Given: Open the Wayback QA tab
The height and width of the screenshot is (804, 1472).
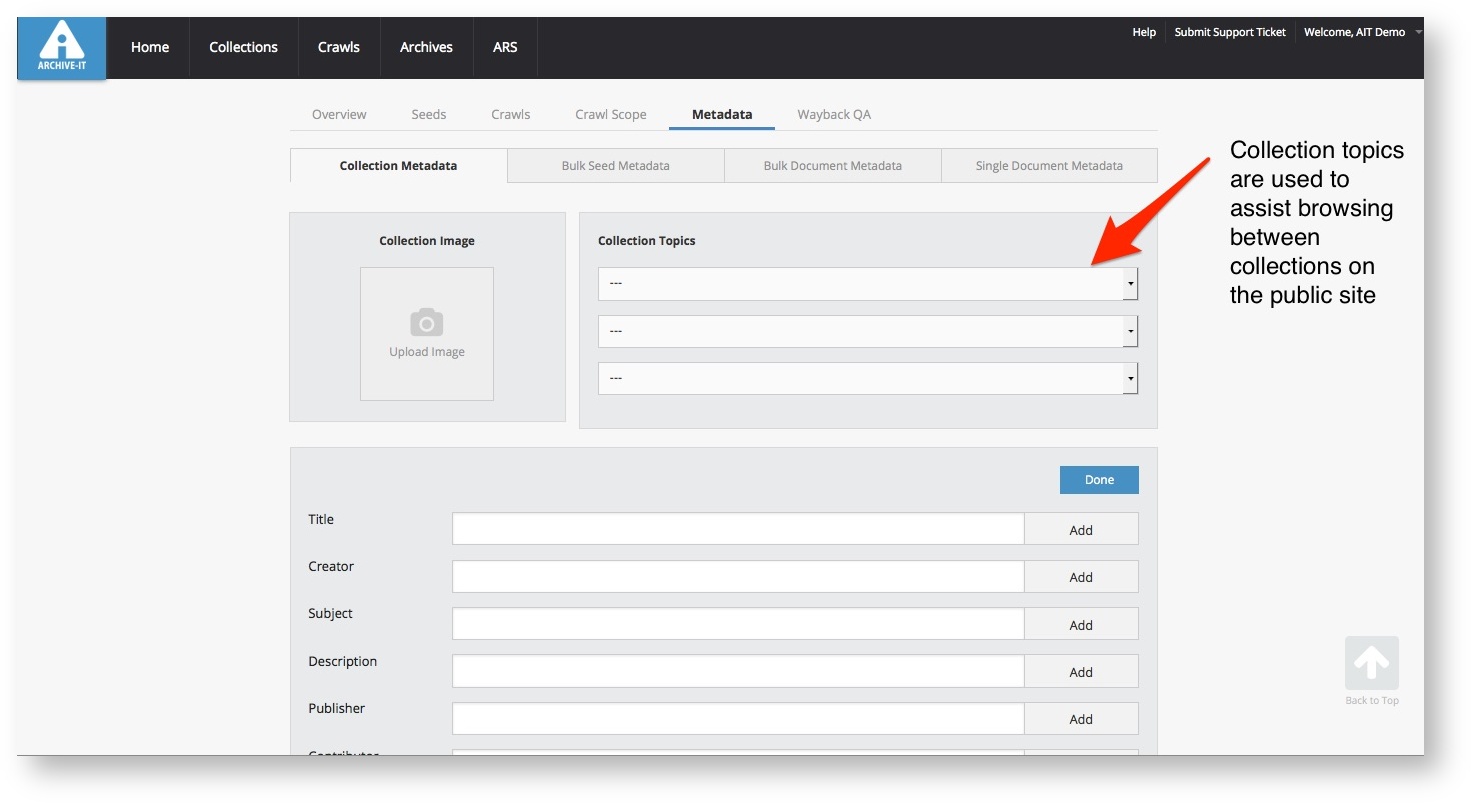Looking at the screenshot, I should tap(833, 114).
